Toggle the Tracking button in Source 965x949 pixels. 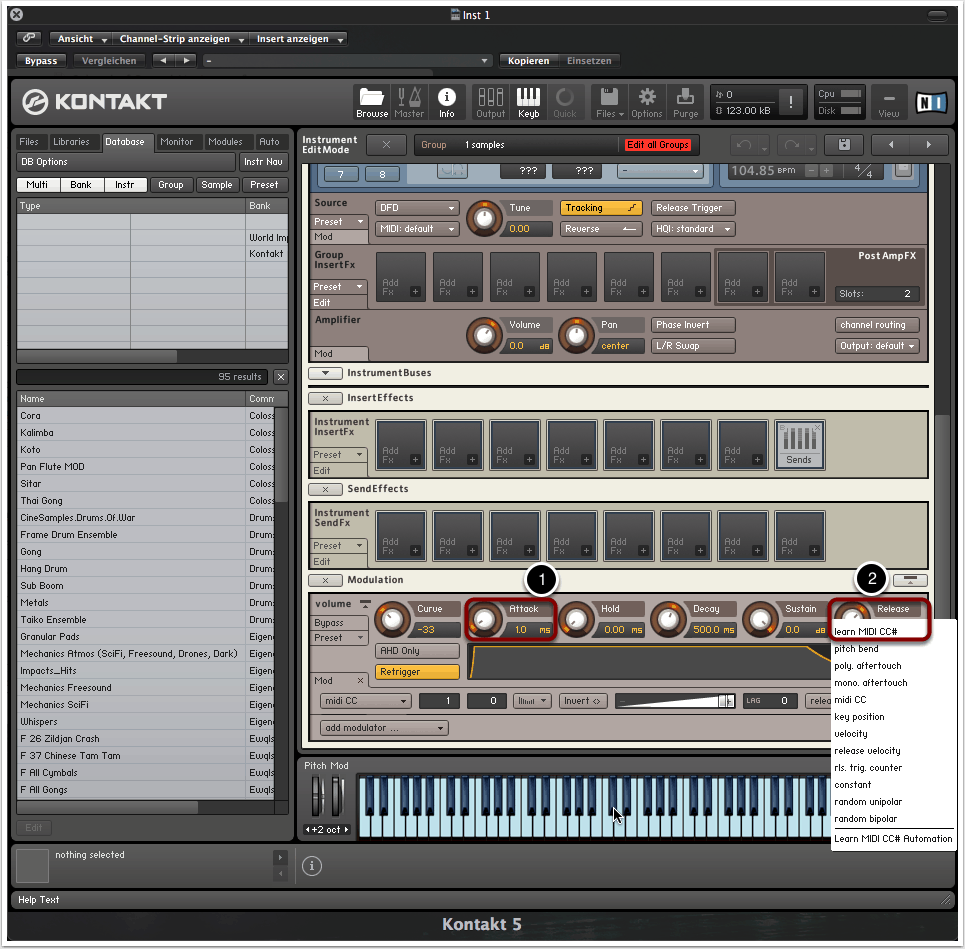[600, 208]
